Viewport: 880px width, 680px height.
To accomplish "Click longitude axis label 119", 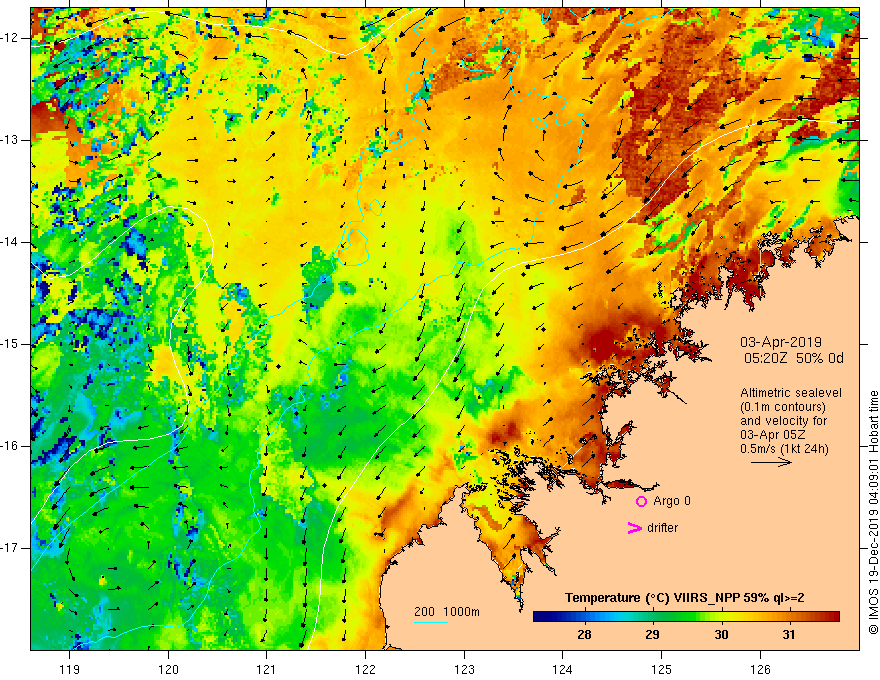I will [x=70, y=669].
